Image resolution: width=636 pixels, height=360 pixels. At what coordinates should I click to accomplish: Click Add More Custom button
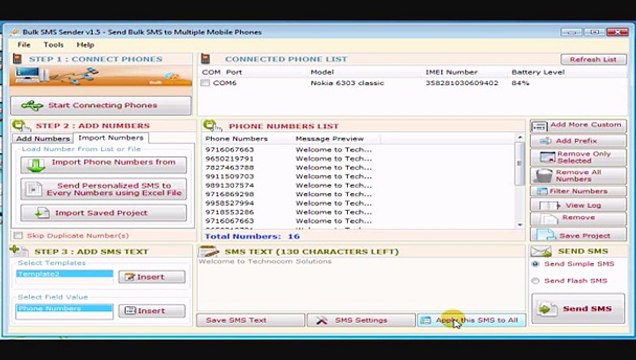click(578, 126)
